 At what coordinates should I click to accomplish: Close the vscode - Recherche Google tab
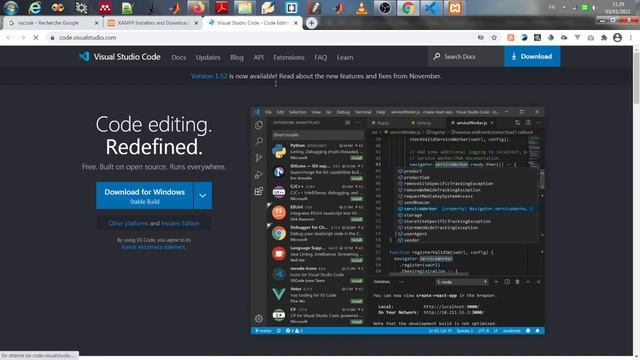point(96,23)
